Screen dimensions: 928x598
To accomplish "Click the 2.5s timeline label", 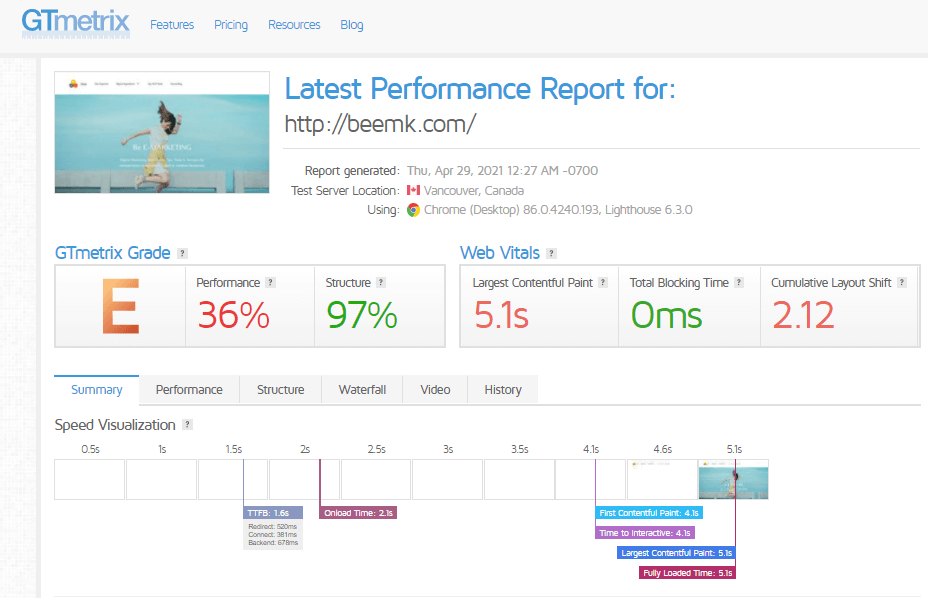I will tap(376, 449).
